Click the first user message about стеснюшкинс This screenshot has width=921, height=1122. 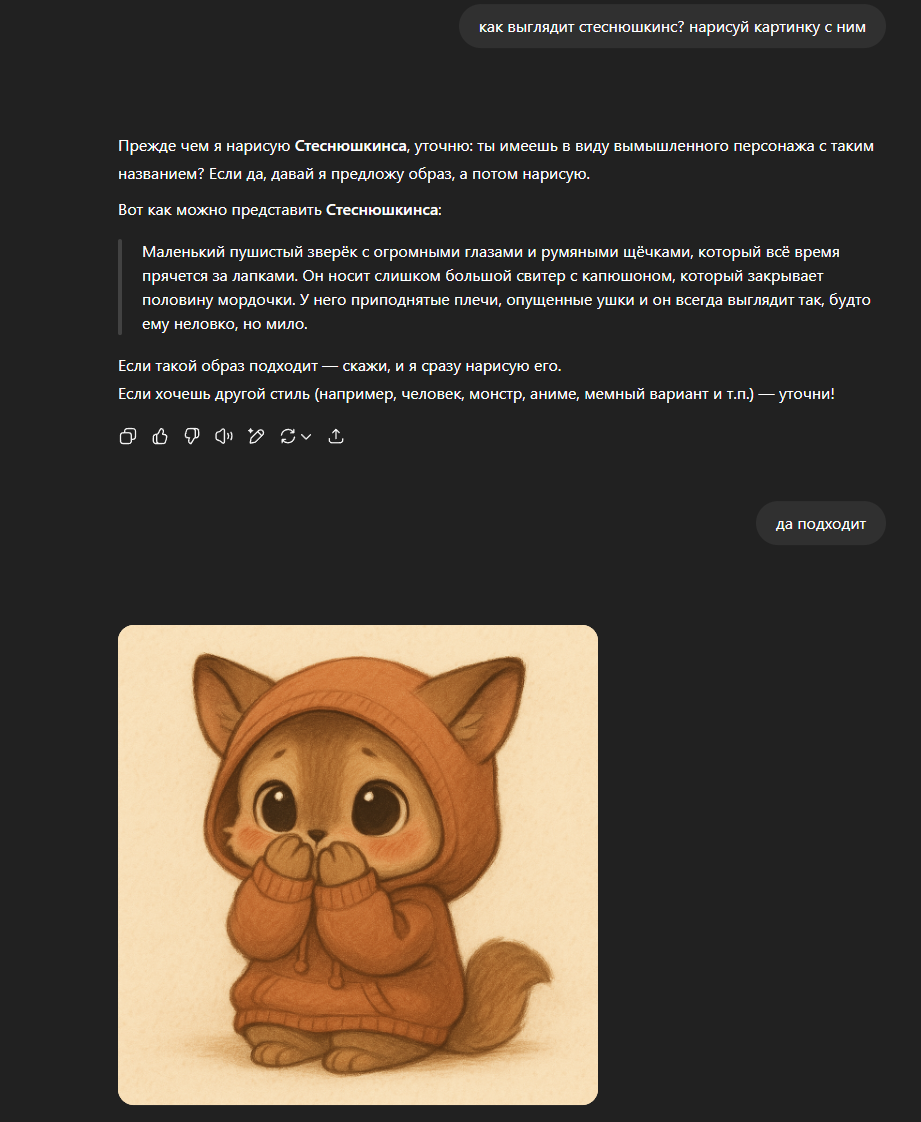click(x=672, y=26)
